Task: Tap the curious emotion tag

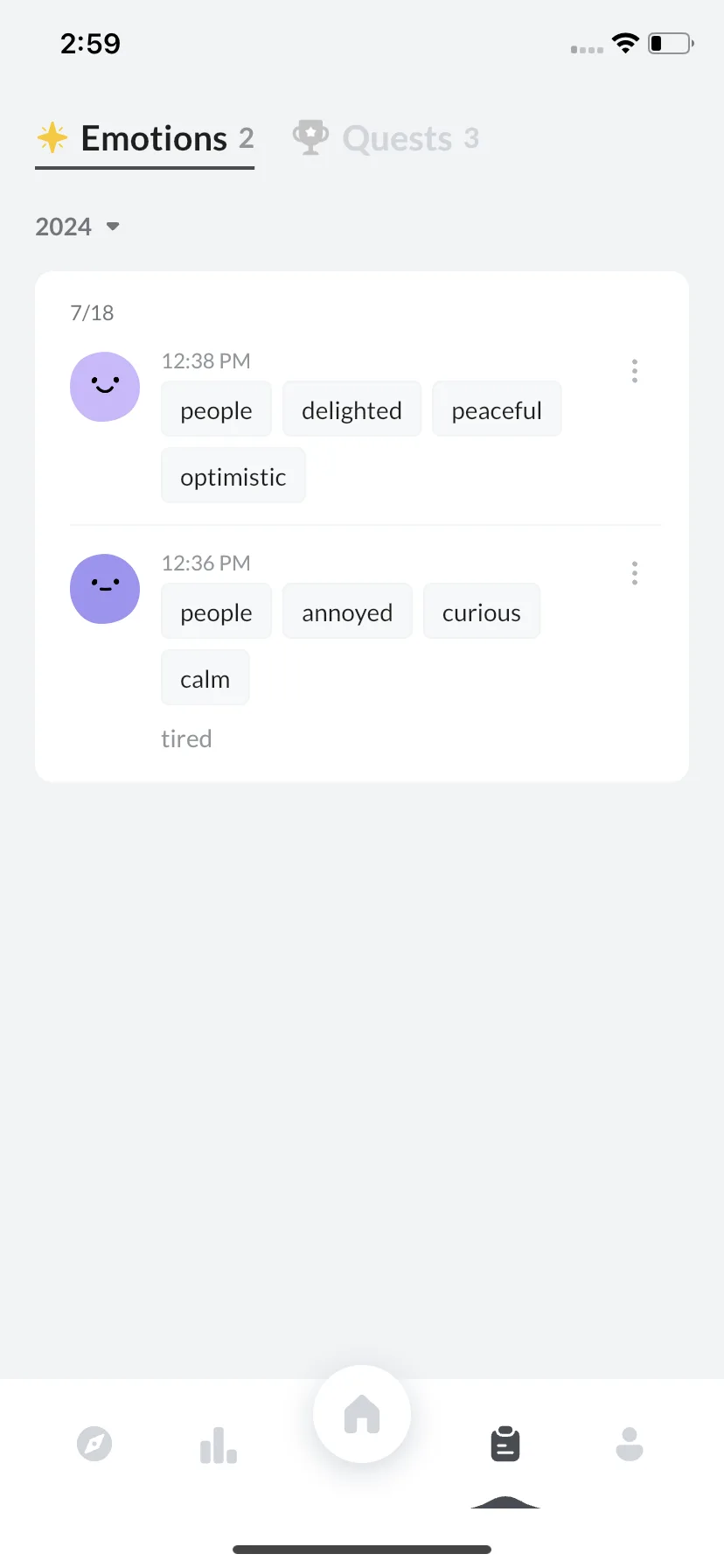Action: 482,612
